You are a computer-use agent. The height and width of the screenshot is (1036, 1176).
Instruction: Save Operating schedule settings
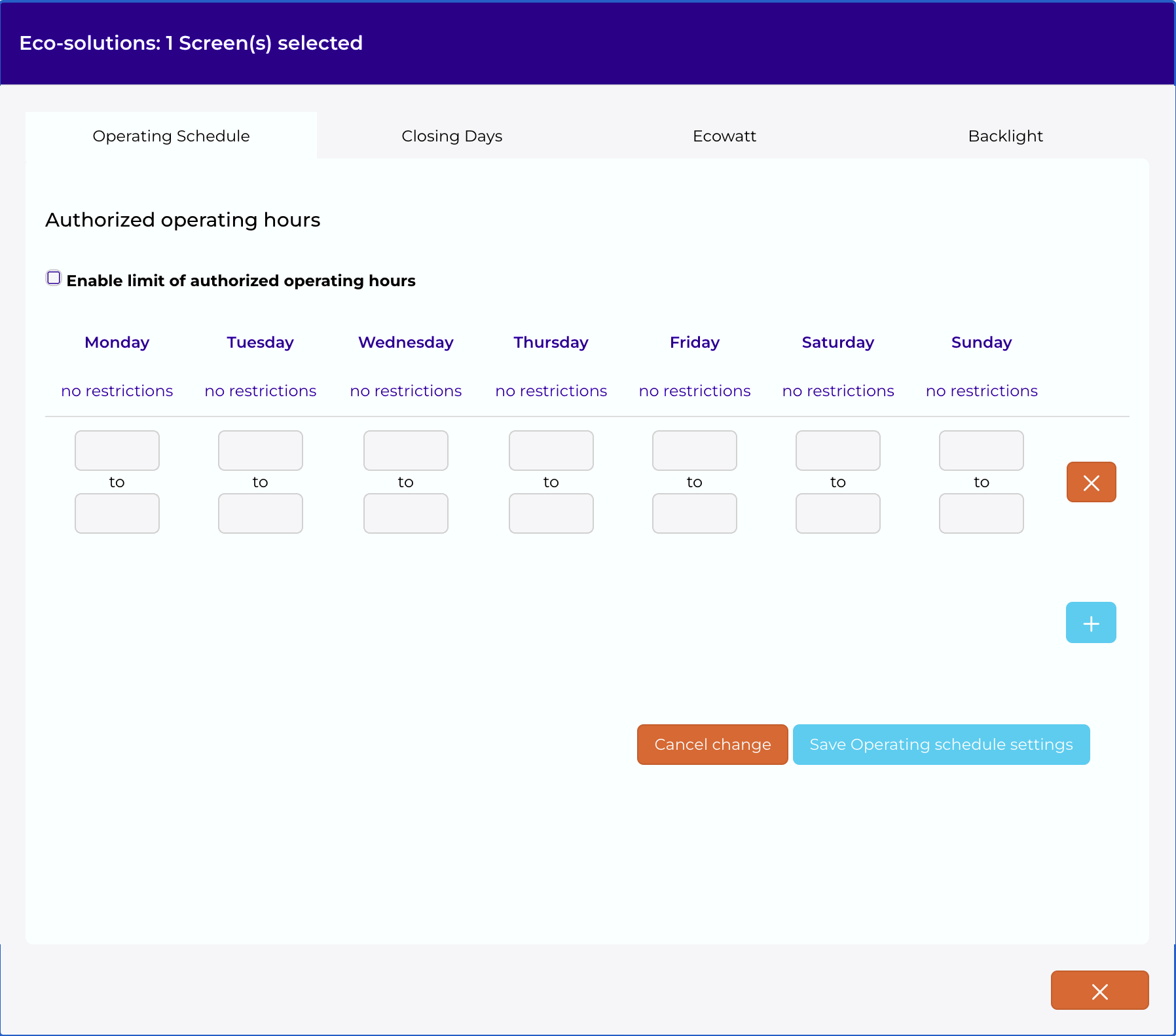tap(941, 745)
